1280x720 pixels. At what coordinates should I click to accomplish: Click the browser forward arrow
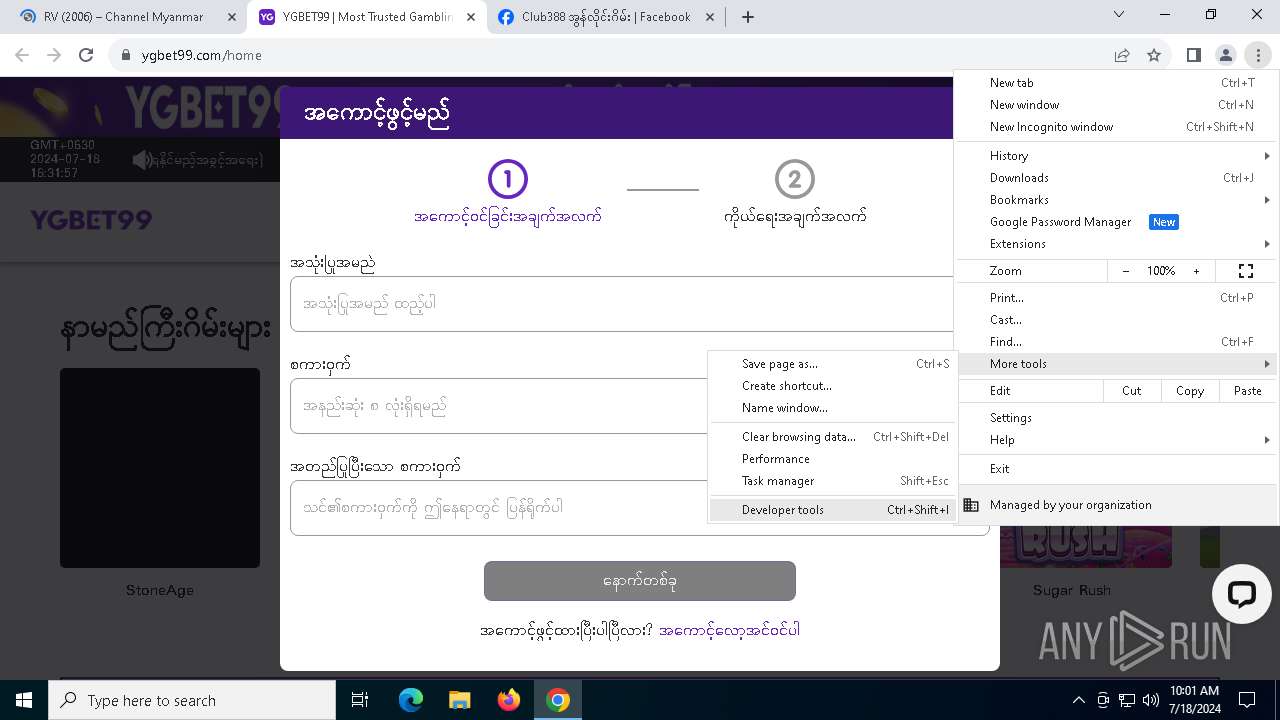[x=54, y=56]
